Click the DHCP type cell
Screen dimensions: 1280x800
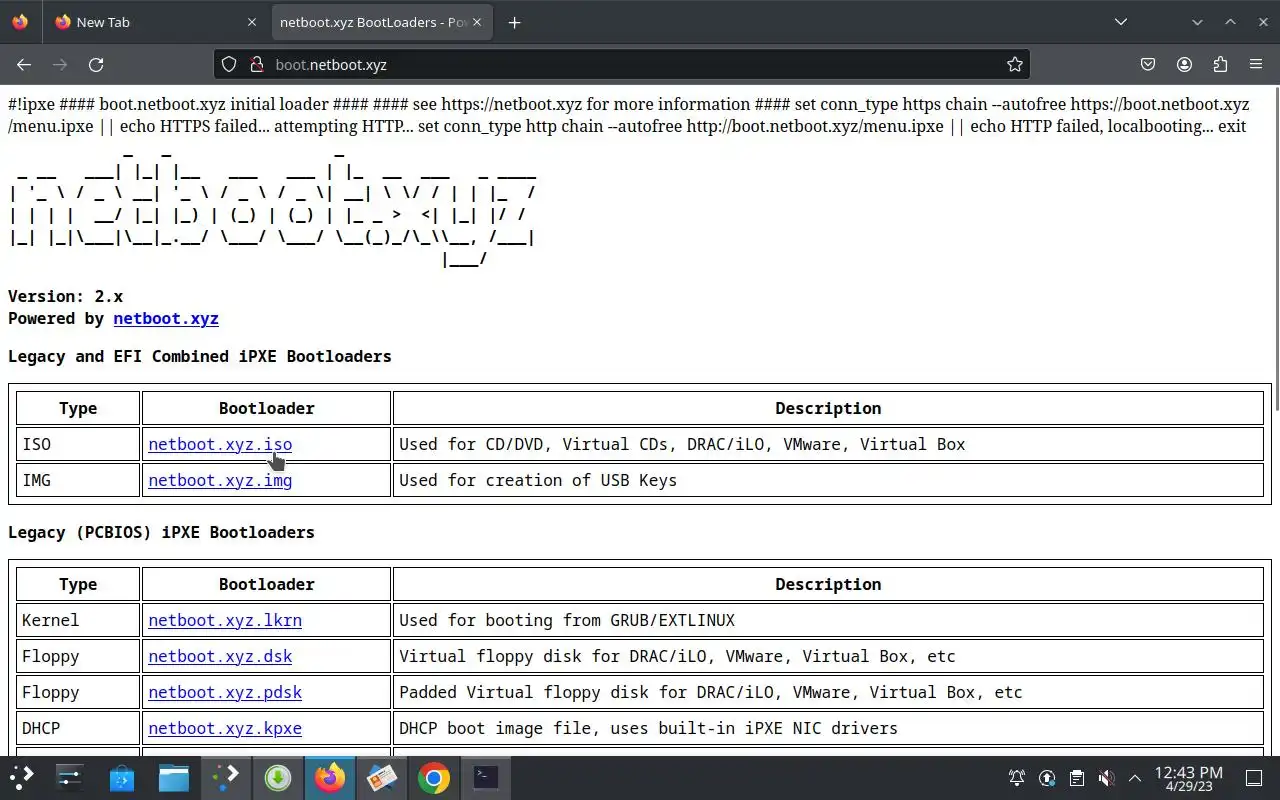coord(78,728)
